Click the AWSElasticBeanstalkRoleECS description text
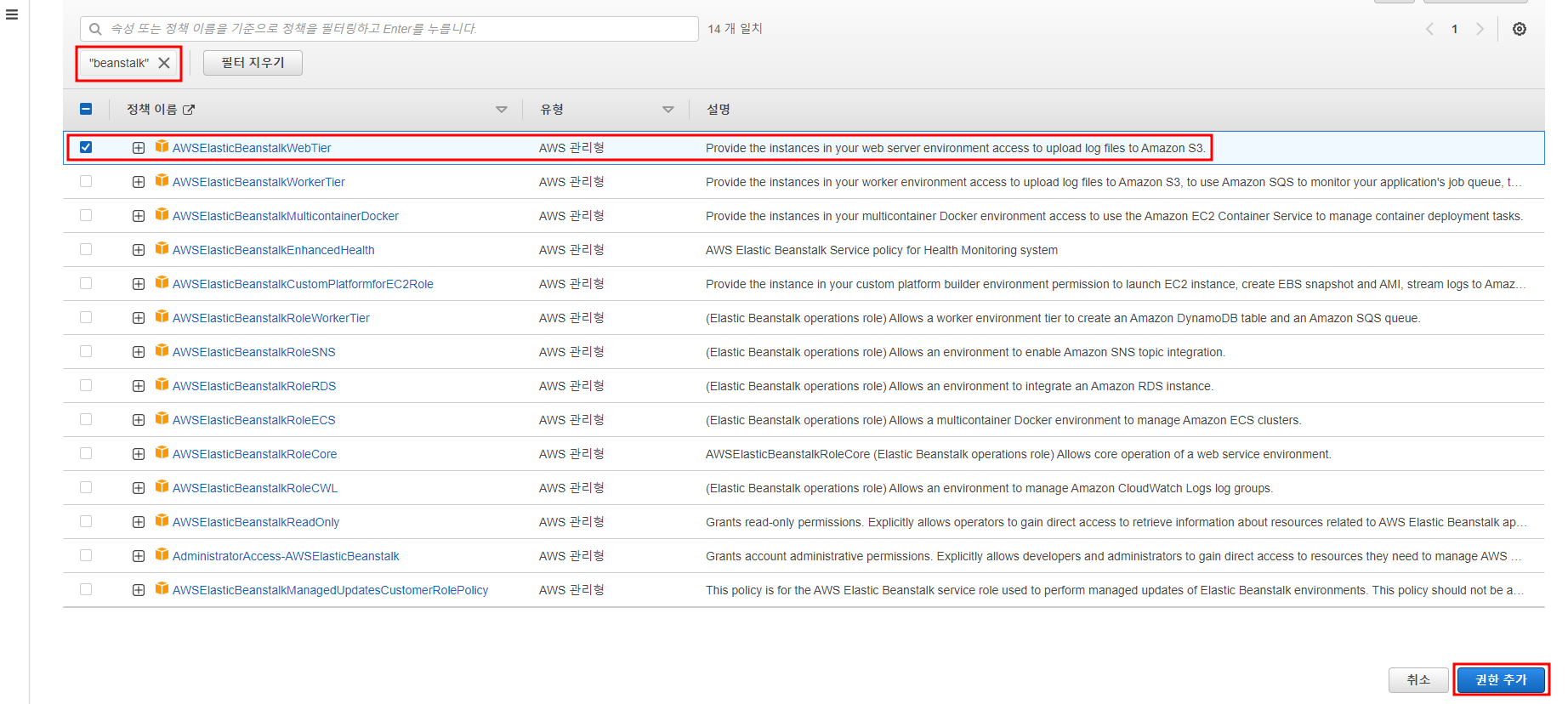The height and width of the screenshot is (704, 1568). pyautogui.click(x=1003, y=420)
